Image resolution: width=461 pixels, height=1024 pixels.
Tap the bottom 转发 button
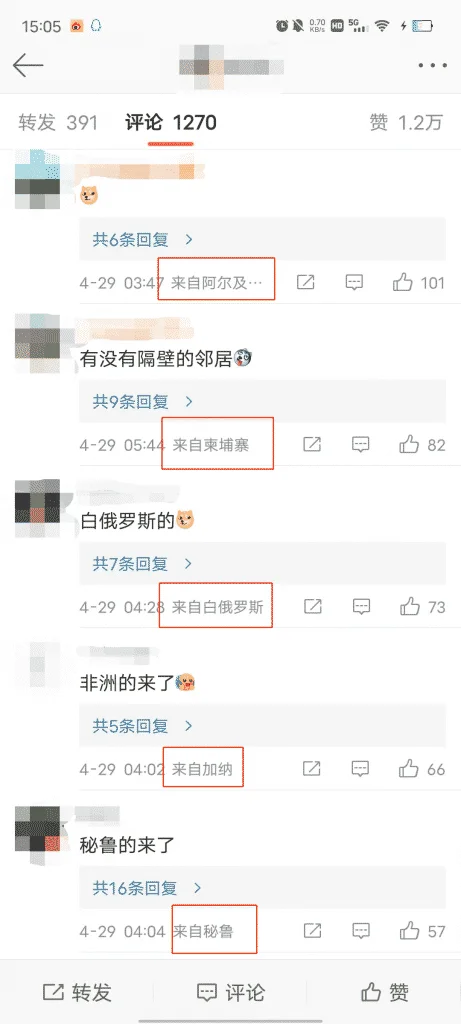pos(77,993)
